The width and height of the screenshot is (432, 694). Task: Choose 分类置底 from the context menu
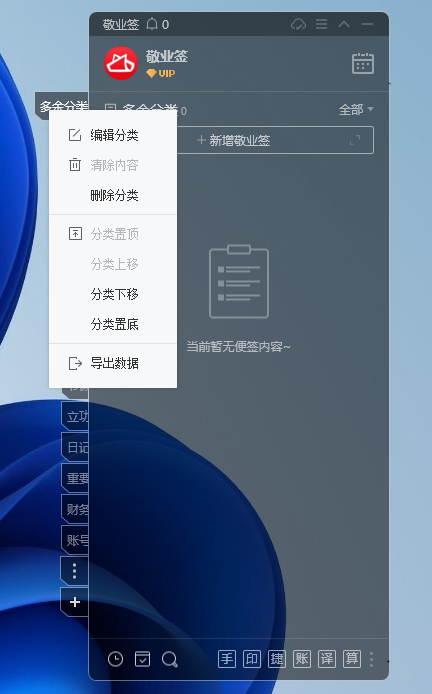113,324
